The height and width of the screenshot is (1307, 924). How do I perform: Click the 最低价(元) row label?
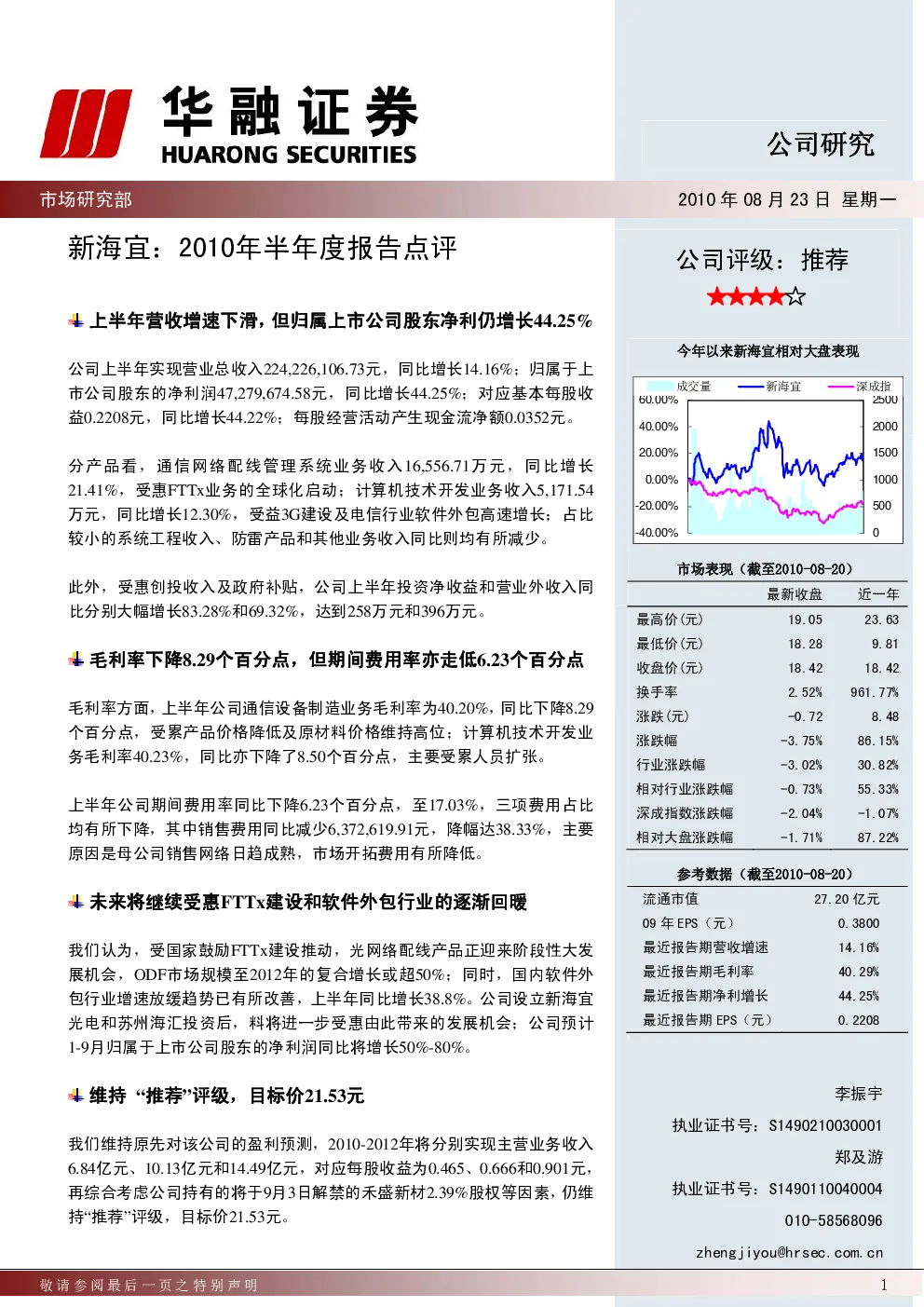coord(670,644)
